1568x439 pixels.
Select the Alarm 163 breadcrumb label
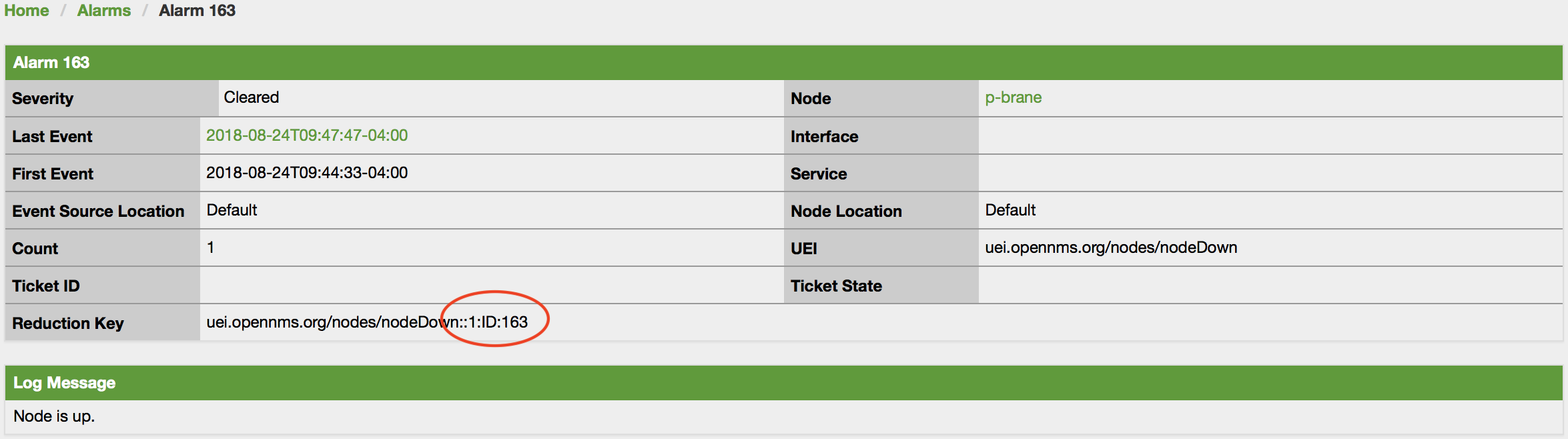198,10
